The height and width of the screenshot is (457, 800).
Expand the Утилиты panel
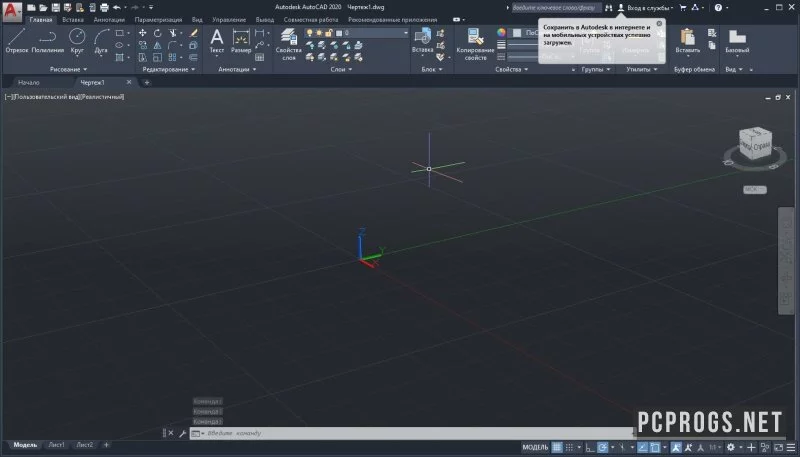tap(641, 69)
